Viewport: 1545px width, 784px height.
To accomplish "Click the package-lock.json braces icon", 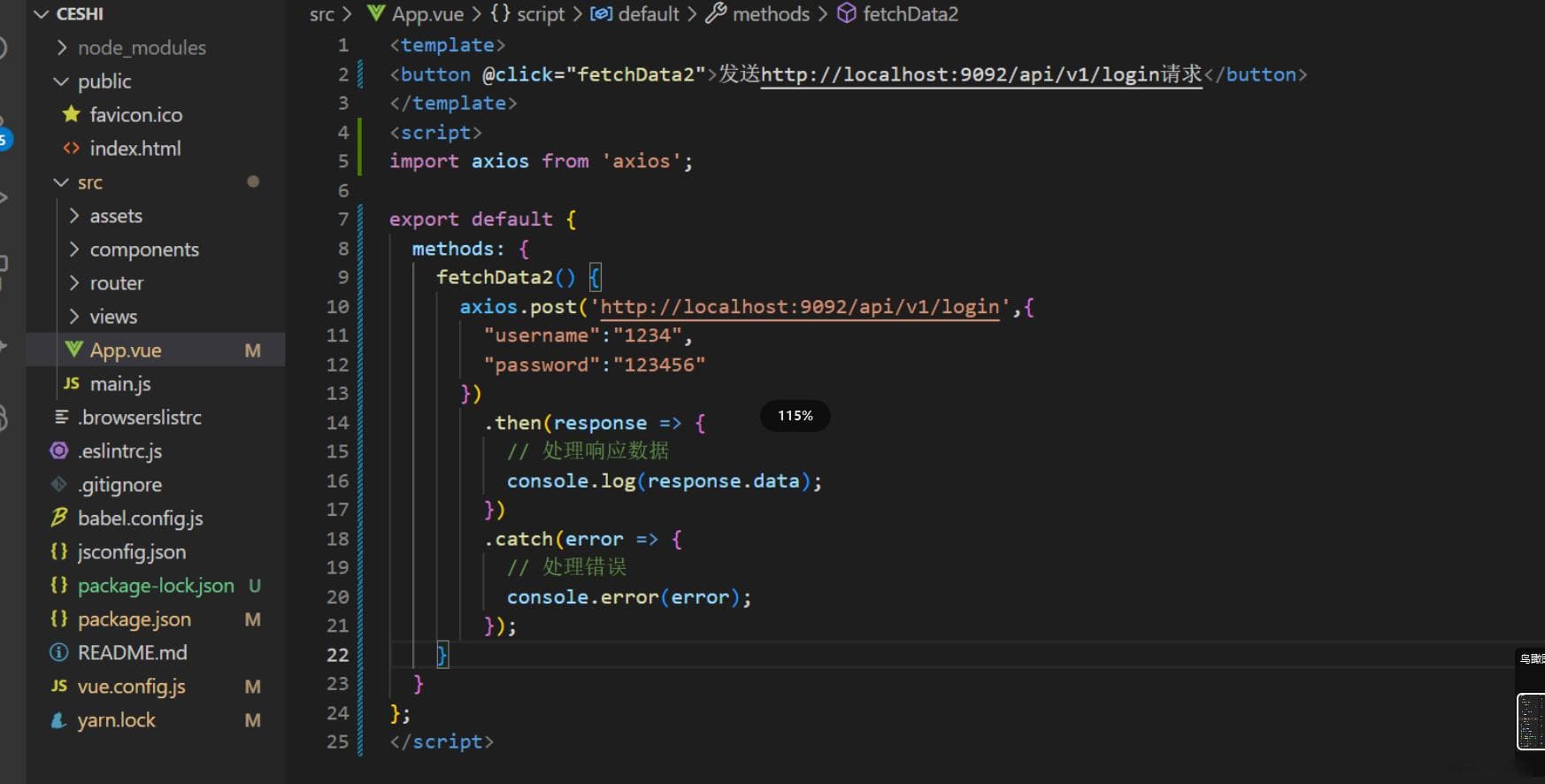I will (x=59, y=585).
